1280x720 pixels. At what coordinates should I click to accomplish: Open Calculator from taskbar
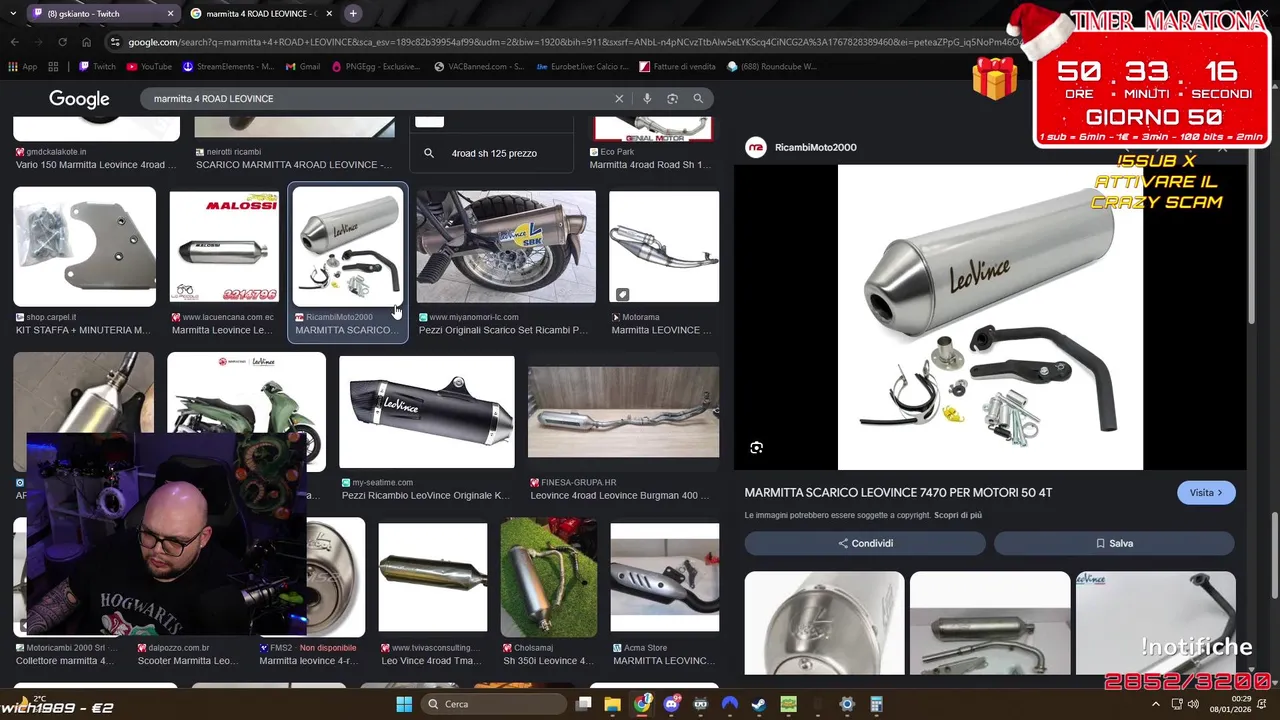(876, 704)
